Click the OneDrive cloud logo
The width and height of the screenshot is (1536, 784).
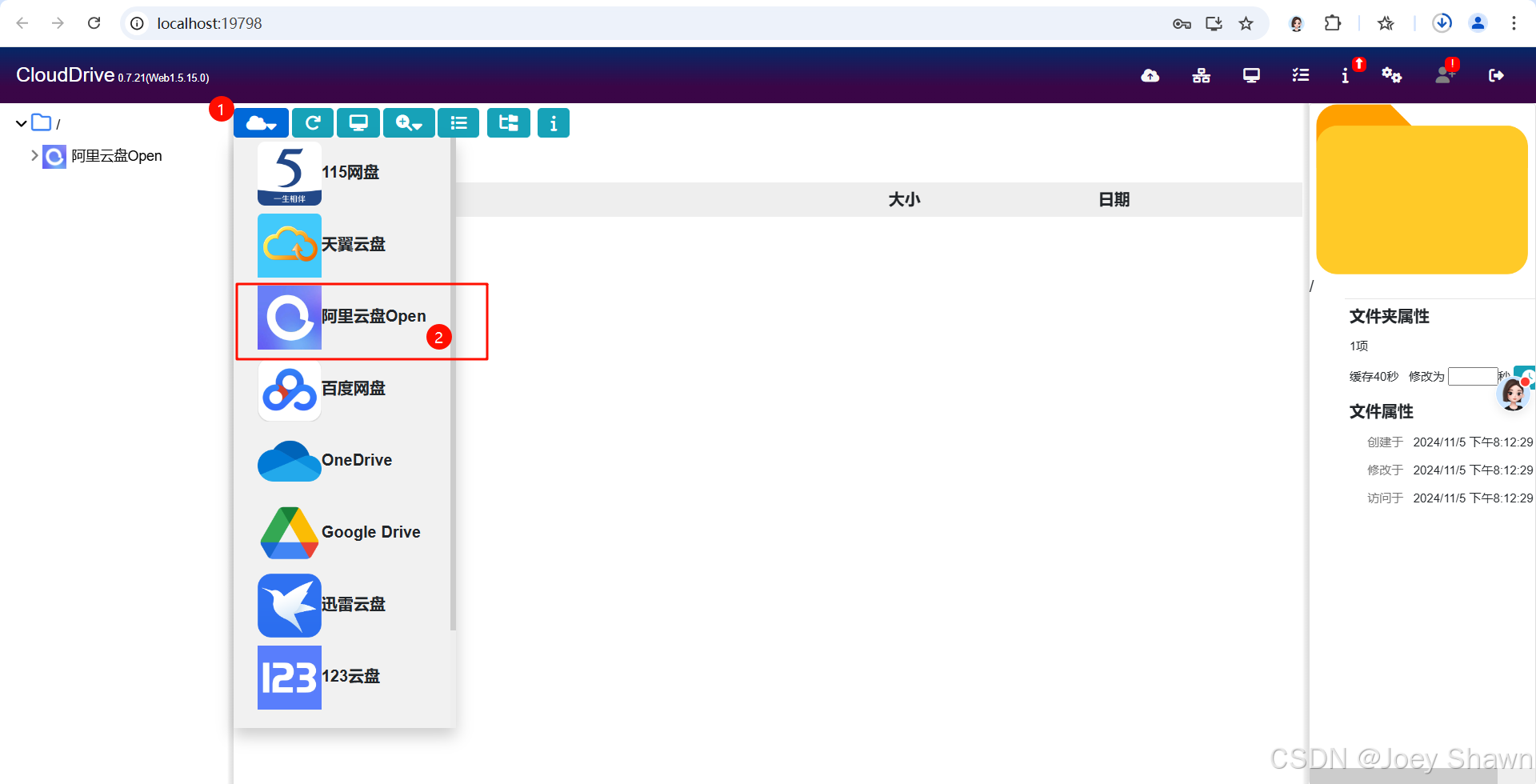pyautogui.click(x=290, y=461)
